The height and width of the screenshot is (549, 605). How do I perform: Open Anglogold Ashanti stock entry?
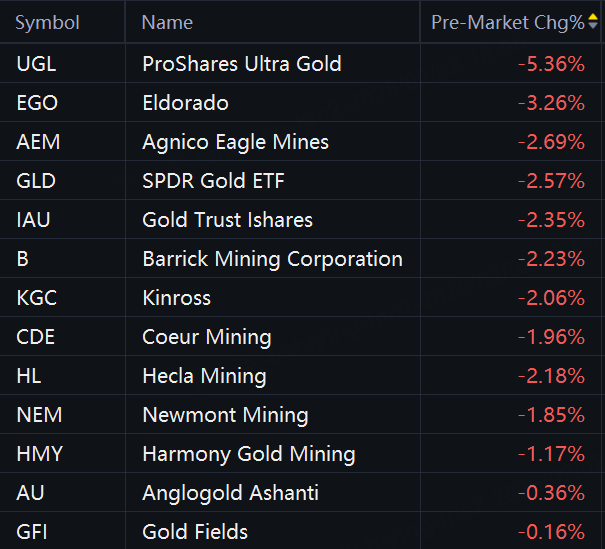(231, 493)
